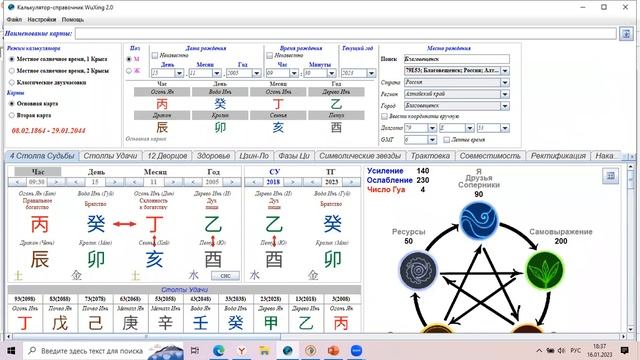
Task: Click the СИС button in the year pillar
Action: pyautogui.click(x=225, y=276)
